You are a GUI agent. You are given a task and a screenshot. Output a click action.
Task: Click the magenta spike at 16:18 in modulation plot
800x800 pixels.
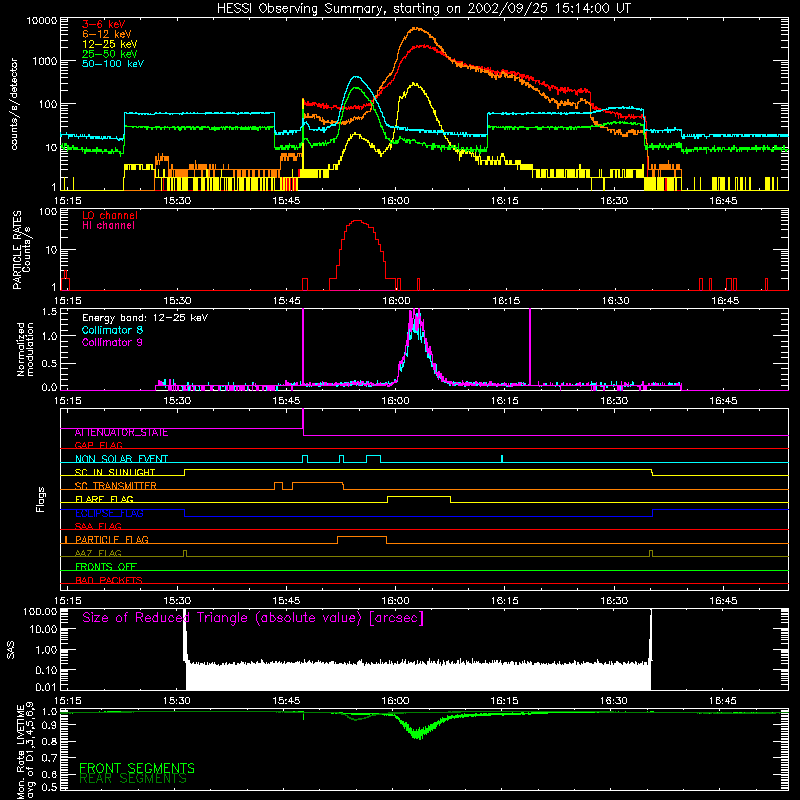coord(530,347)
